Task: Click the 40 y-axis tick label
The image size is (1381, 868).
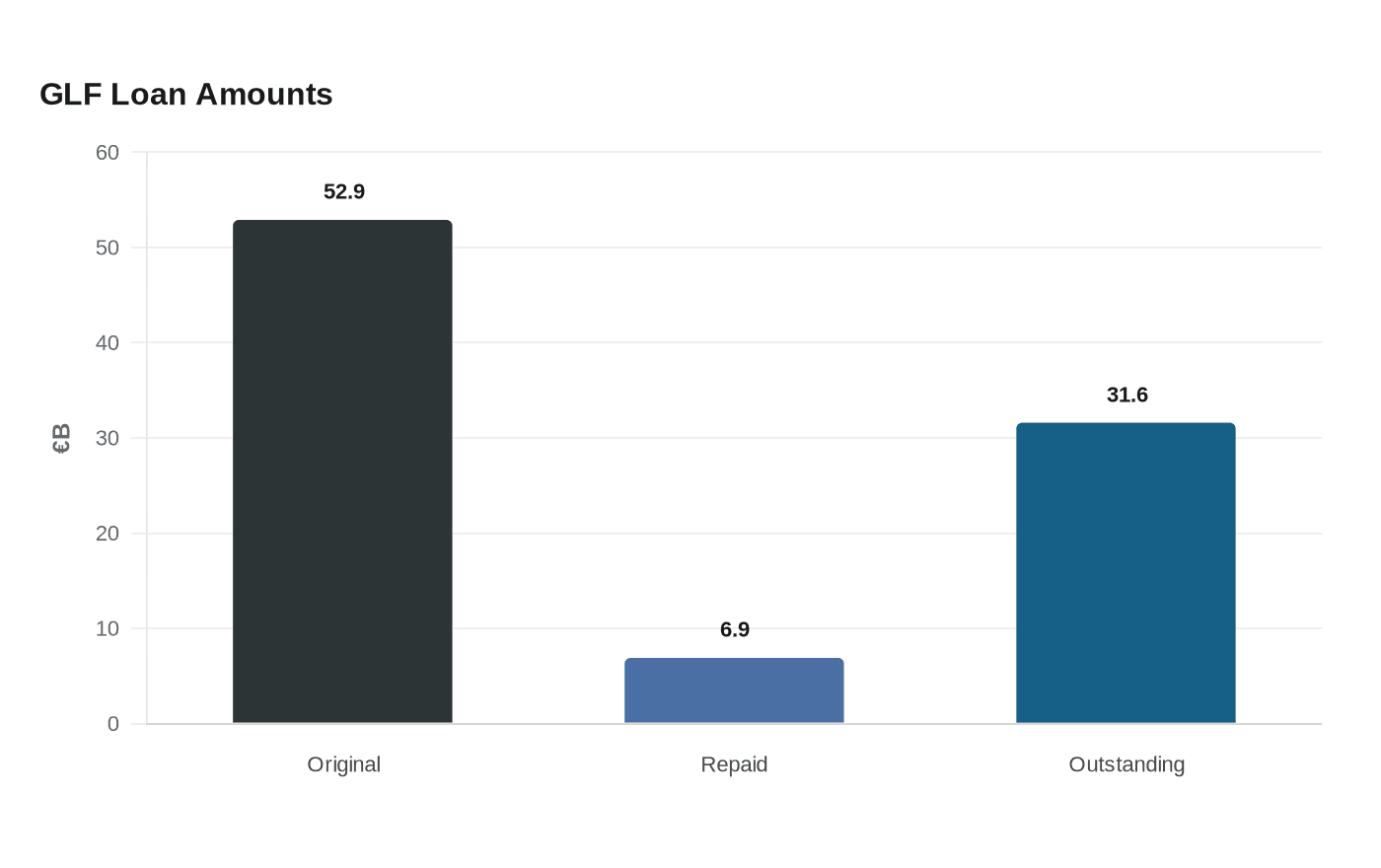Action: [x=108, y=343]
